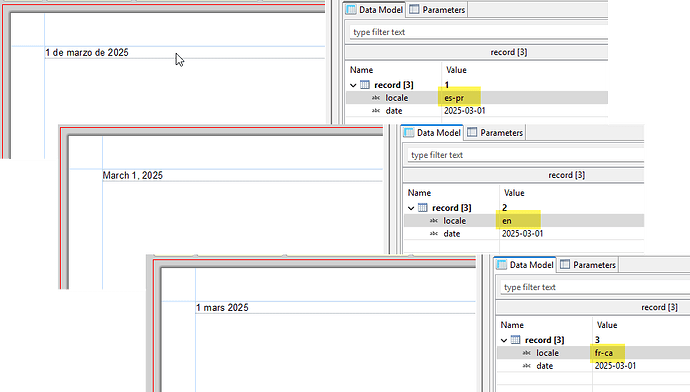This screenshot has height=392, width=690.
Task: Click the table icon beside record [3] with value 2
Action: click(422, 208)
